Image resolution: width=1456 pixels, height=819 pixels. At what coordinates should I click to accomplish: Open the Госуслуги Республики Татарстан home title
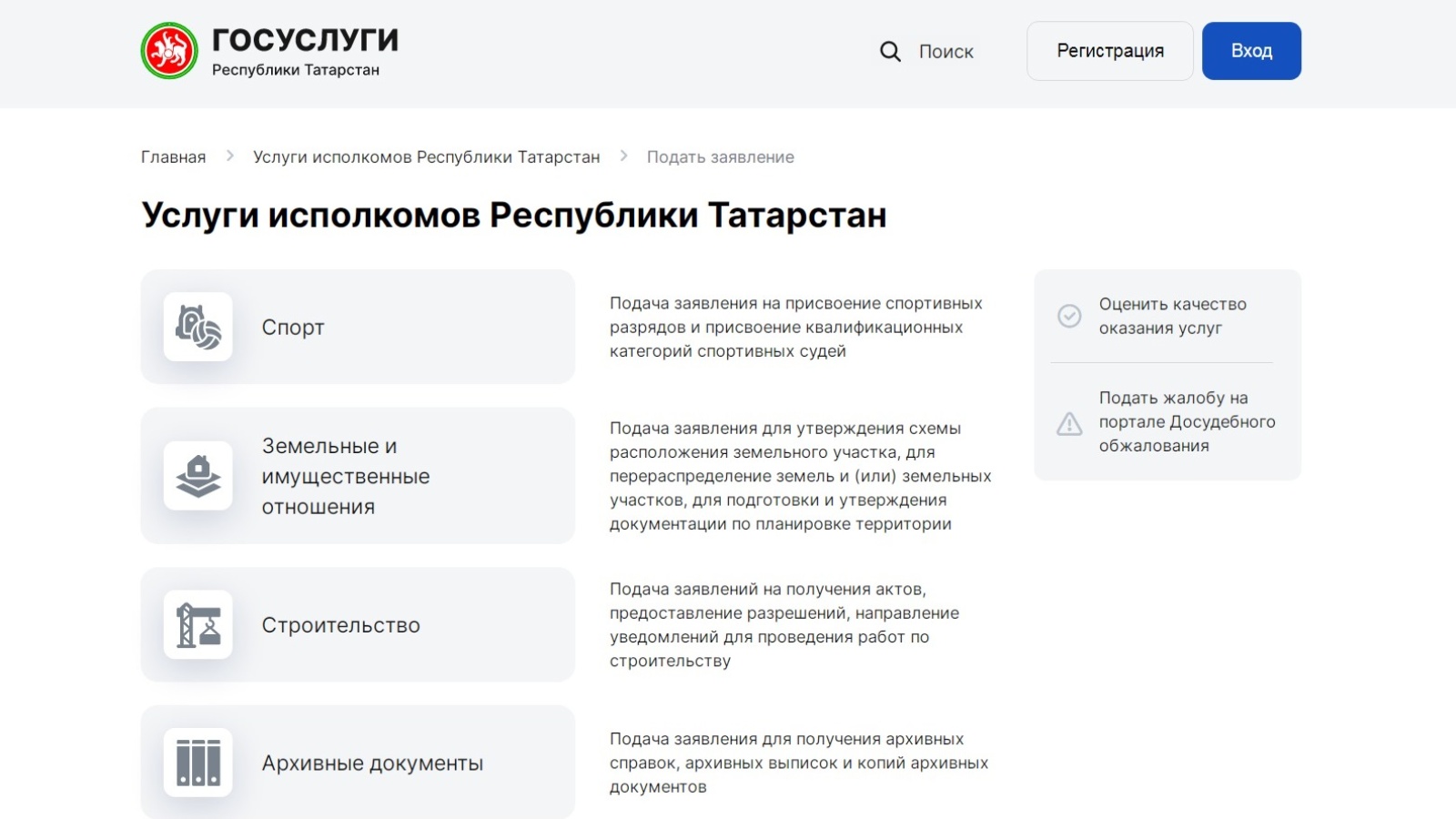click(x=305, y=51)
